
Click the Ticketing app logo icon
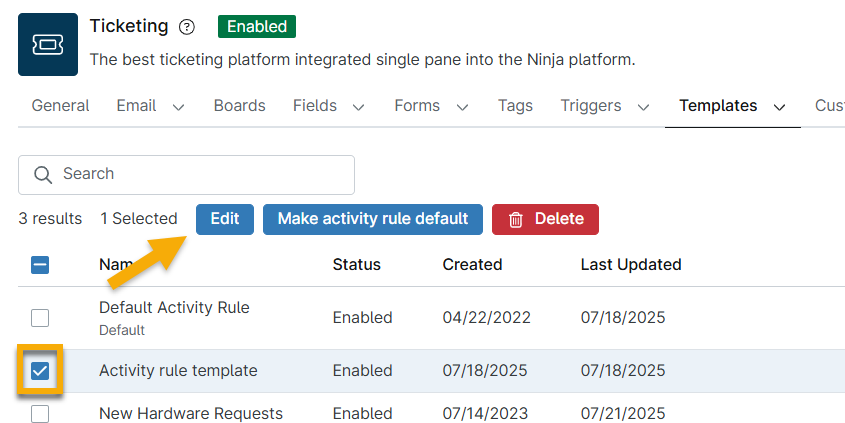48,45
